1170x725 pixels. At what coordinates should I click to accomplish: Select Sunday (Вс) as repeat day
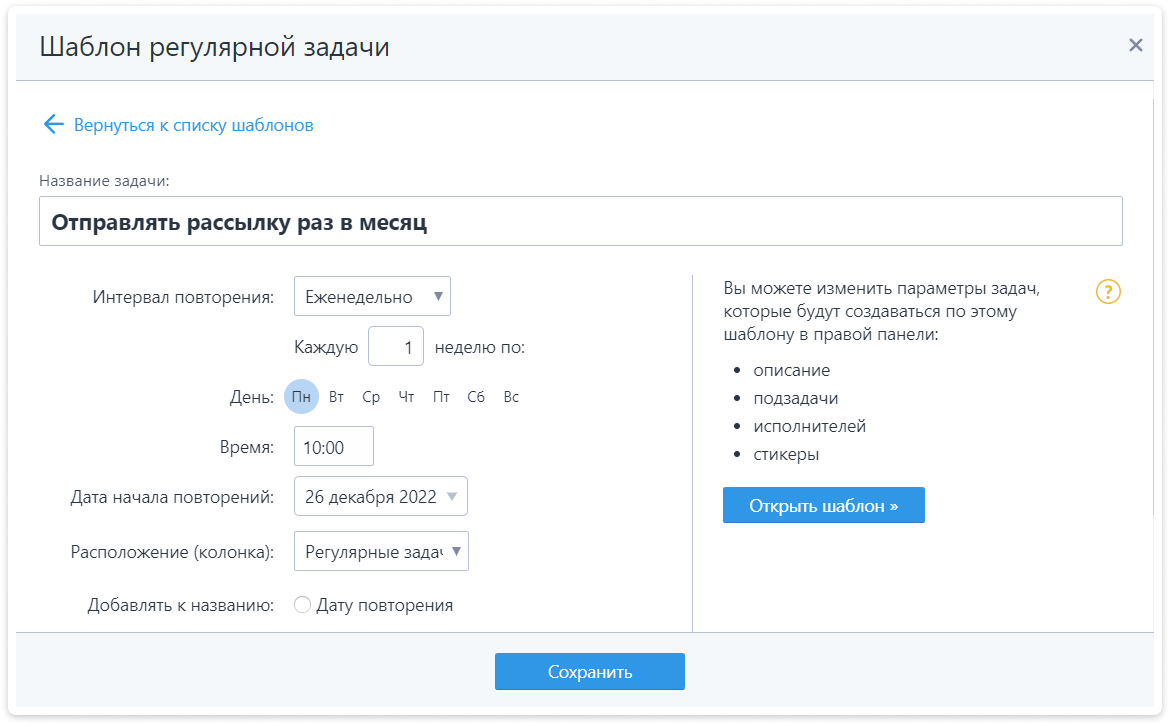[x=511, y=397]
